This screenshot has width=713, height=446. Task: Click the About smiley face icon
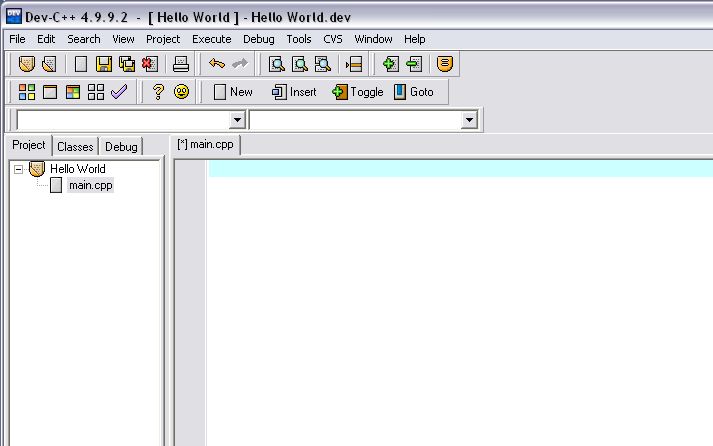point(181,92)
